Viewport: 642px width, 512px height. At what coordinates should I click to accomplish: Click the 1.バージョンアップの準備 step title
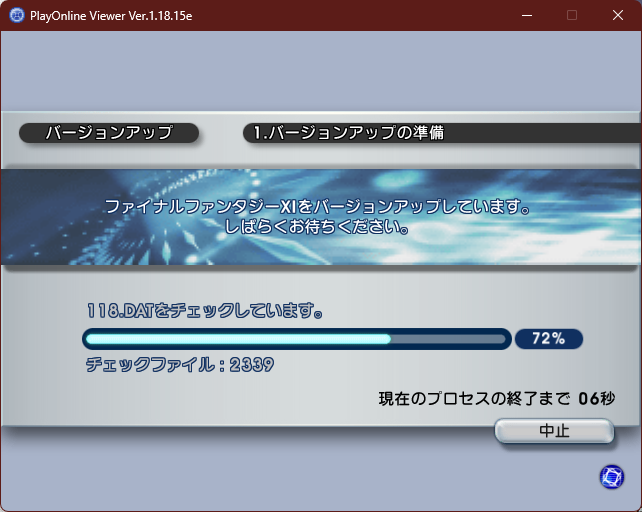click(348, 133)
